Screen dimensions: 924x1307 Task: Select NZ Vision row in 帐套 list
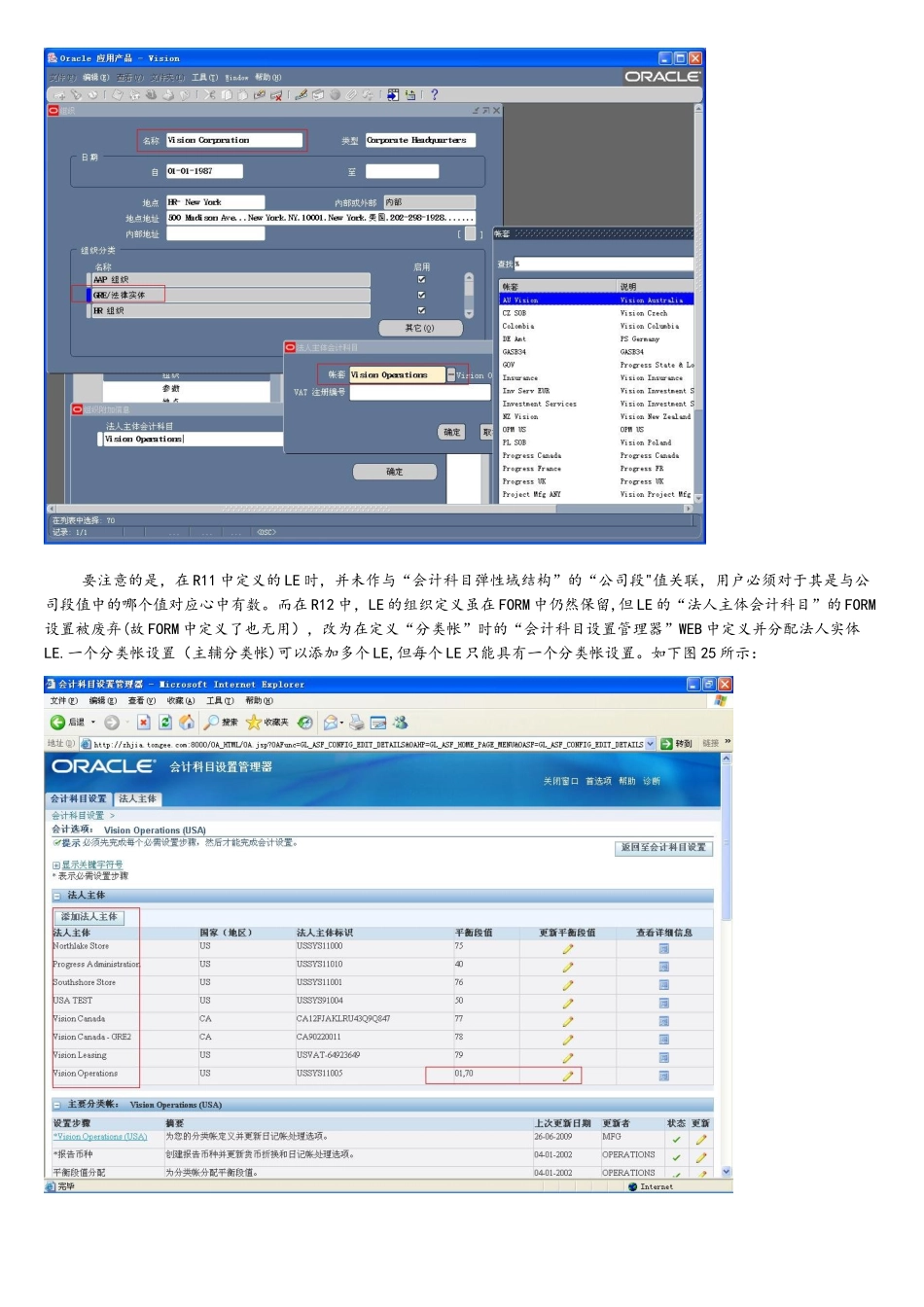(x=597, y=416)
